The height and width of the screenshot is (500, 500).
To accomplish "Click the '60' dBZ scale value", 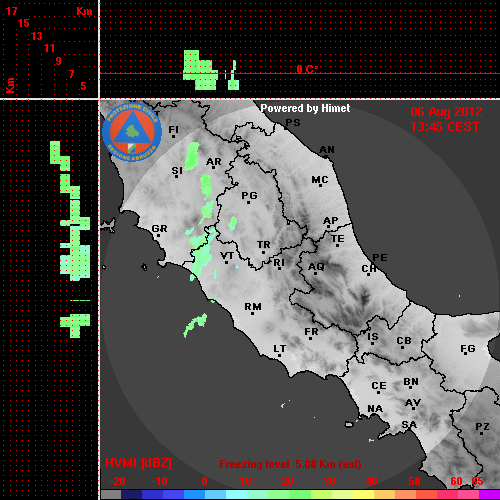I will tap(456, 481).
